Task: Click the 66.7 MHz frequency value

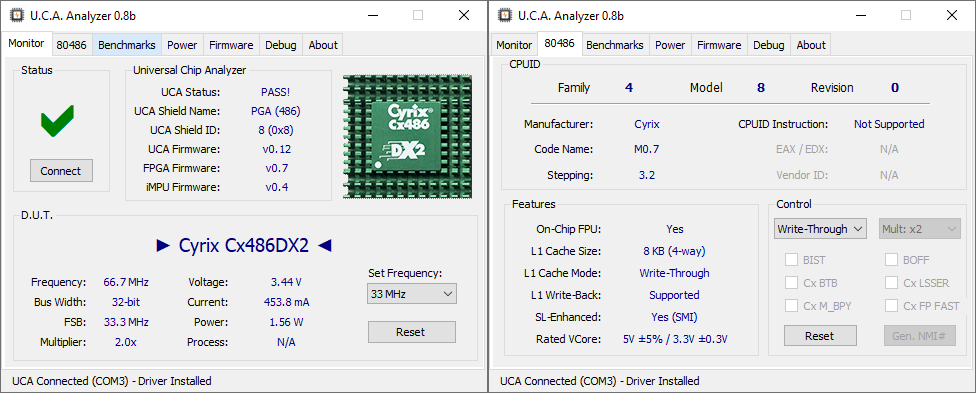Action: point(126,282)
